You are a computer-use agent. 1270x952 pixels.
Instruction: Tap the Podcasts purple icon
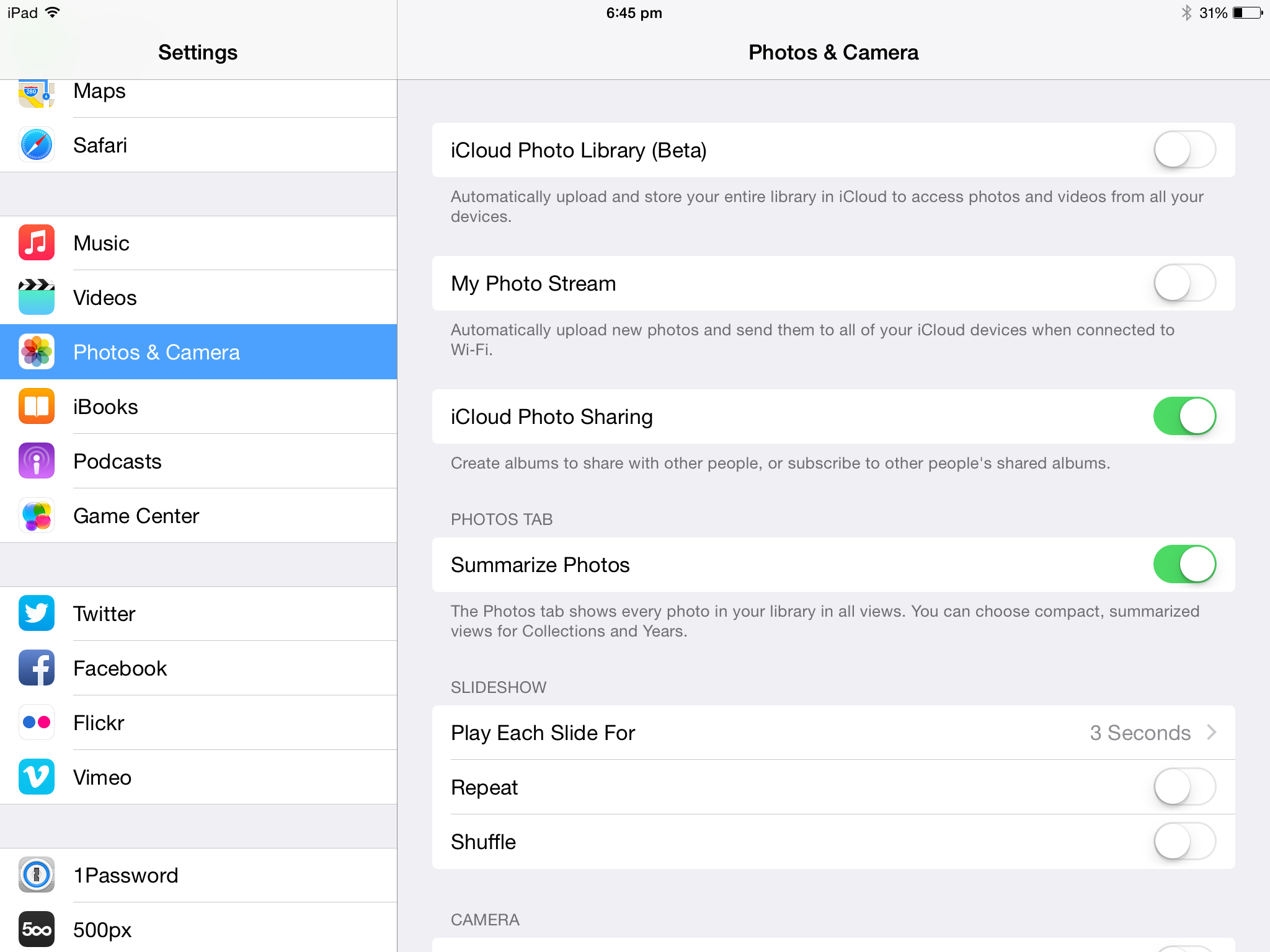click(x=37, y=461)
